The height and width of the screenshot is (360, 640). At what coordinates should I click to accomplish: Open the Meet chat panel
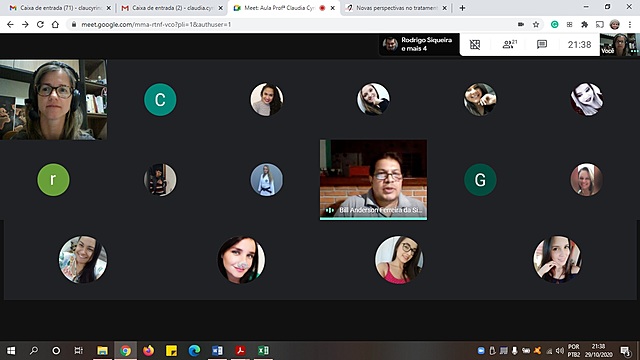(x=542, y=44)
